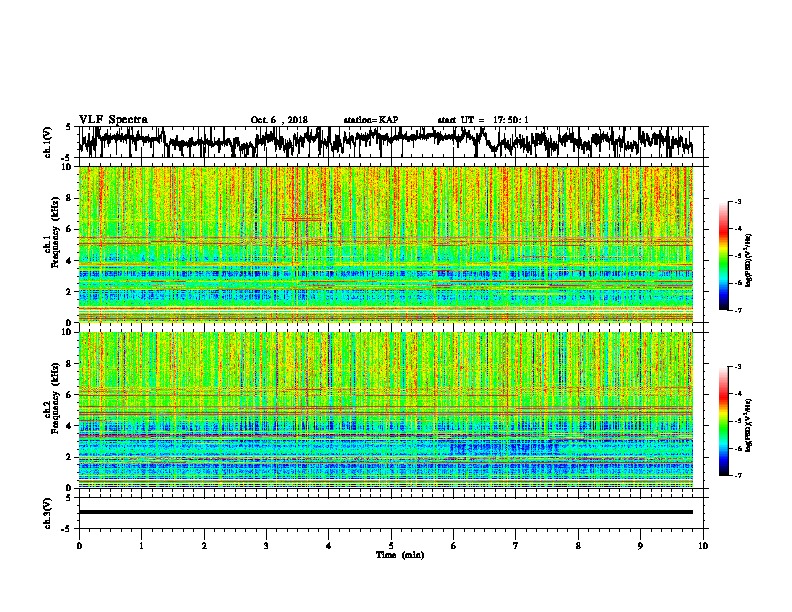Click the '-3' label on ch.1 color scale
Image resolution: width=792 pixels, height=612 pixels.
click(x=737, y=201)
